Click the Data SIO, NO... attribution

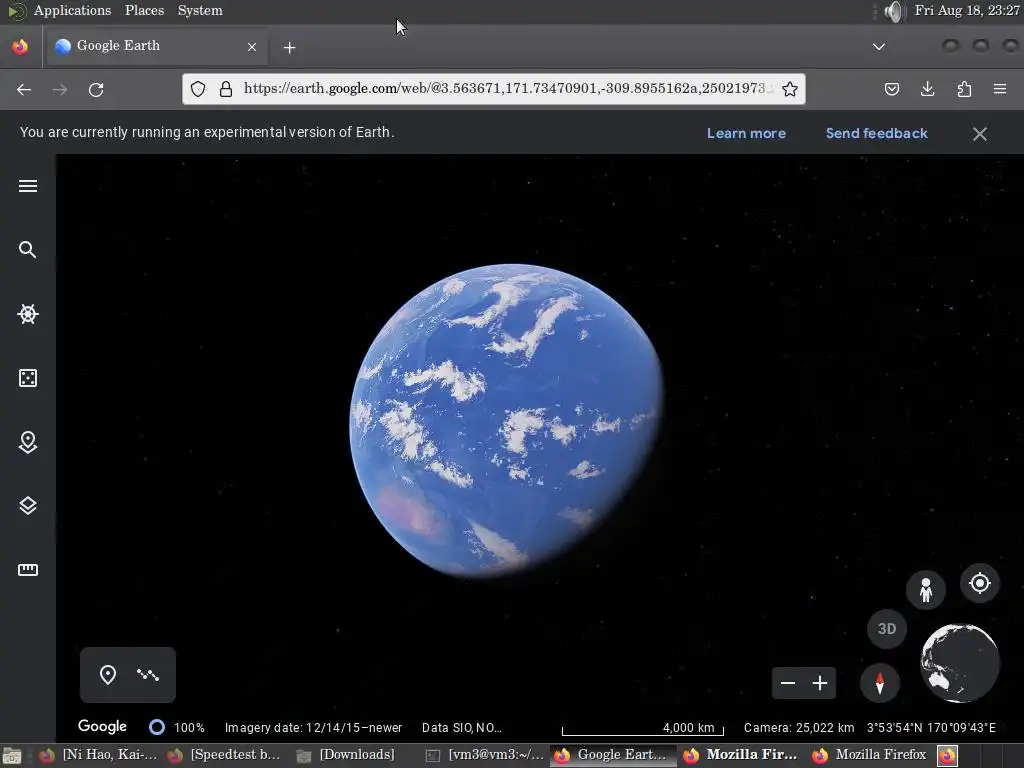pos(462,728)
